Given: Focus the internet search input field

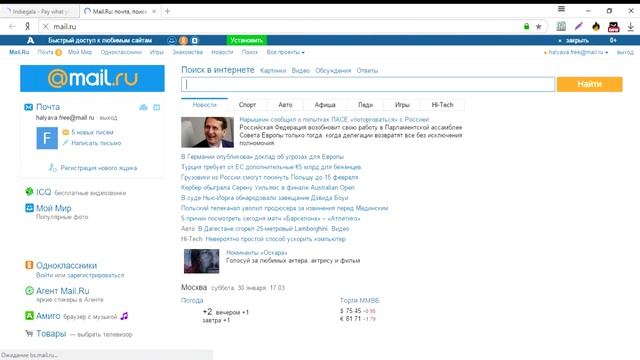Looking at the screenshot, I should coord(368,84).
